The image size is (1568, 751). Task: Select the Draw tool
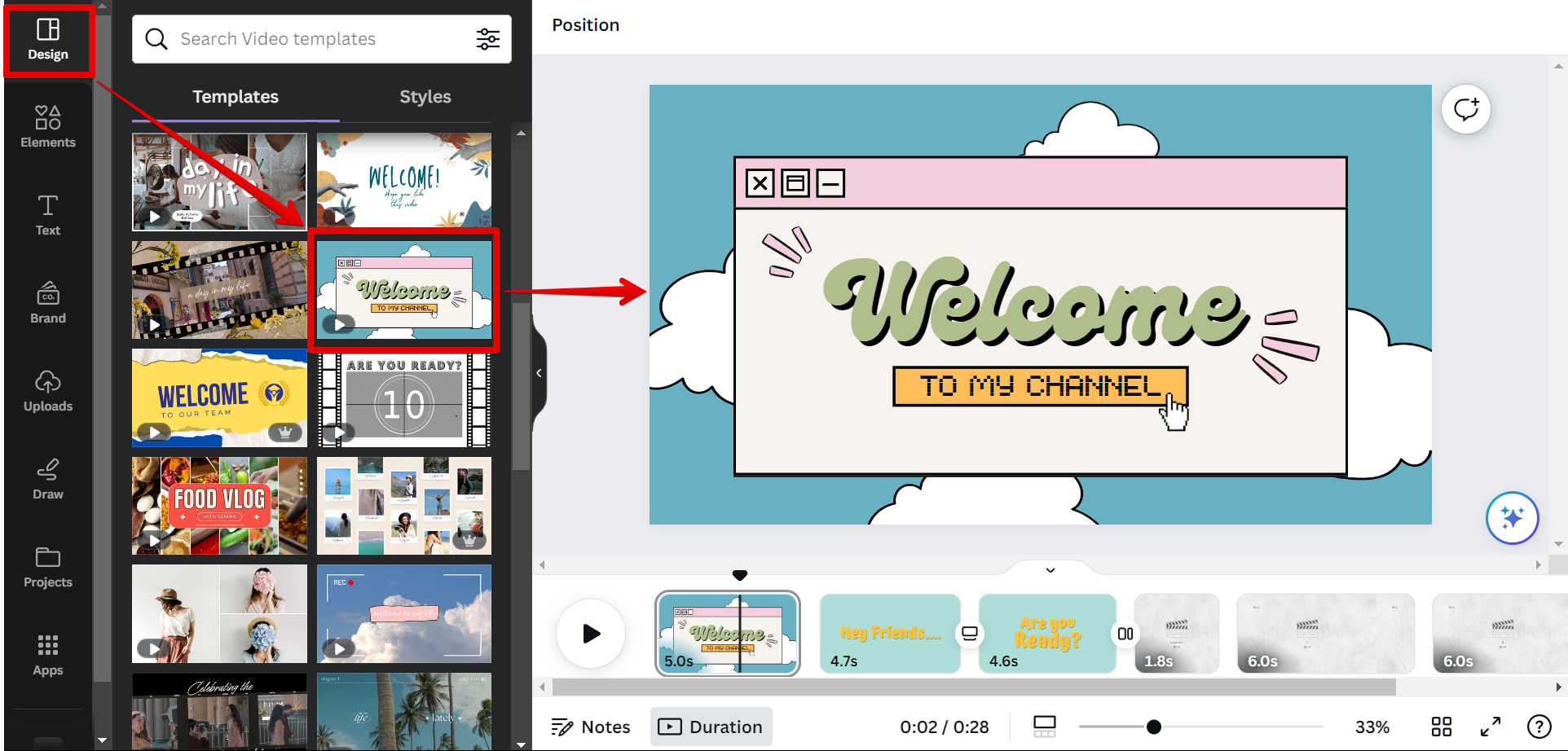point(48,479)
